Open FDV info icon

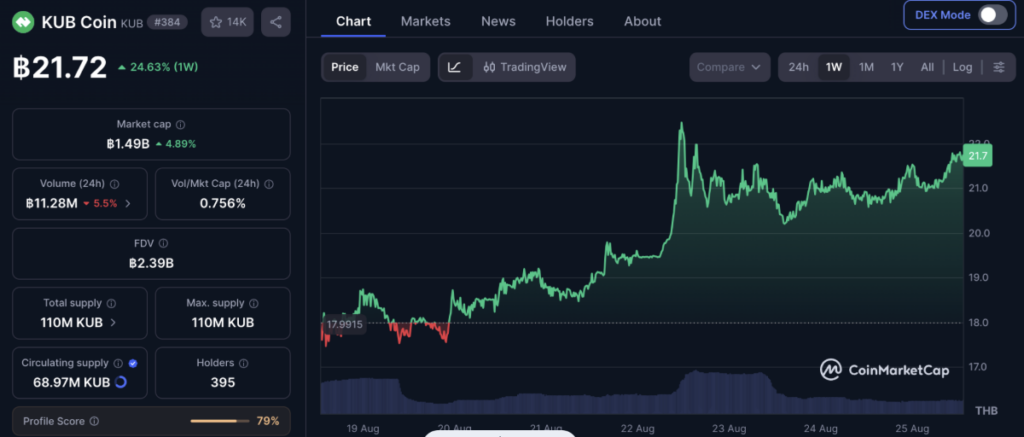(163, 243)
